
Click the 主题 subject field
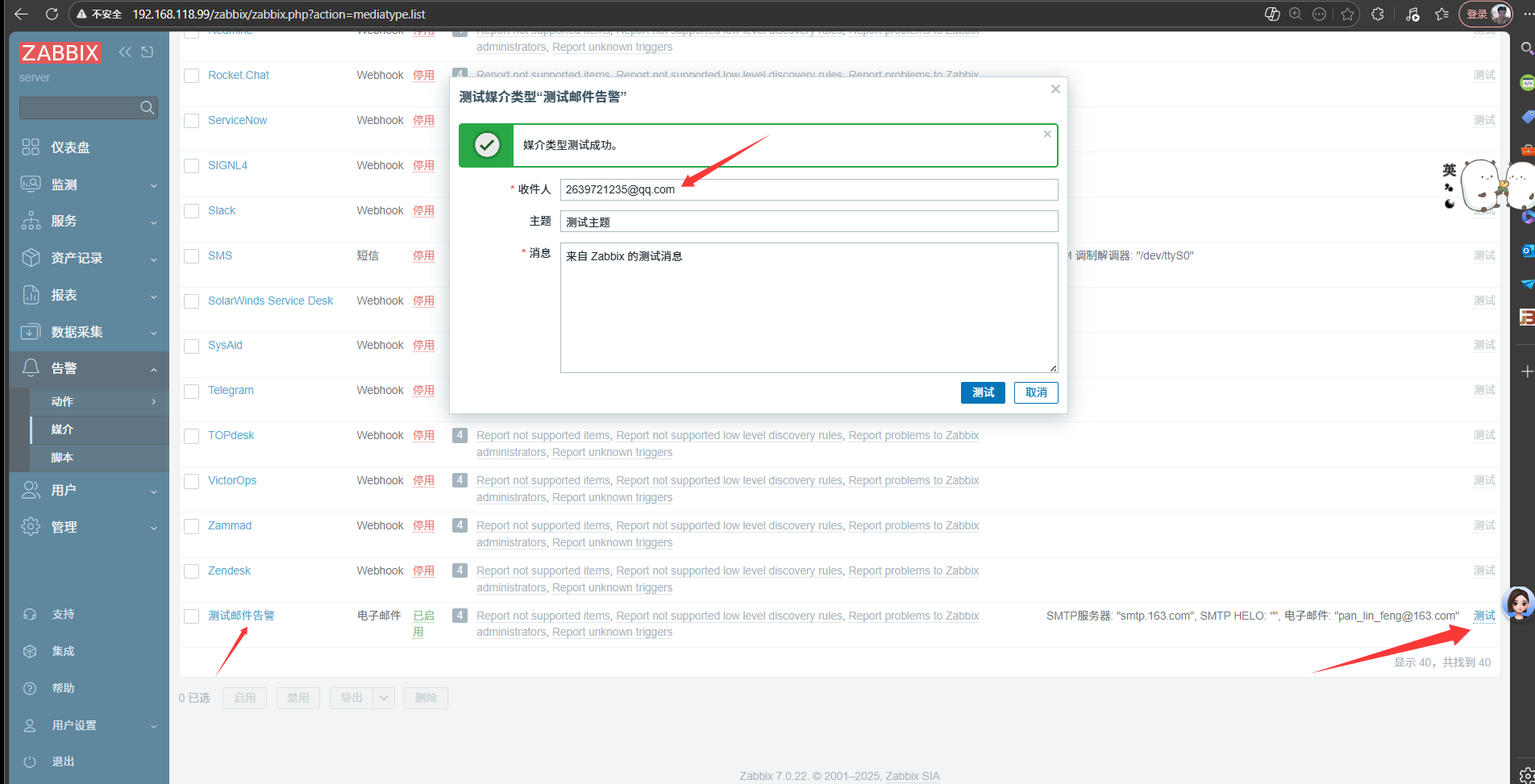809,222
